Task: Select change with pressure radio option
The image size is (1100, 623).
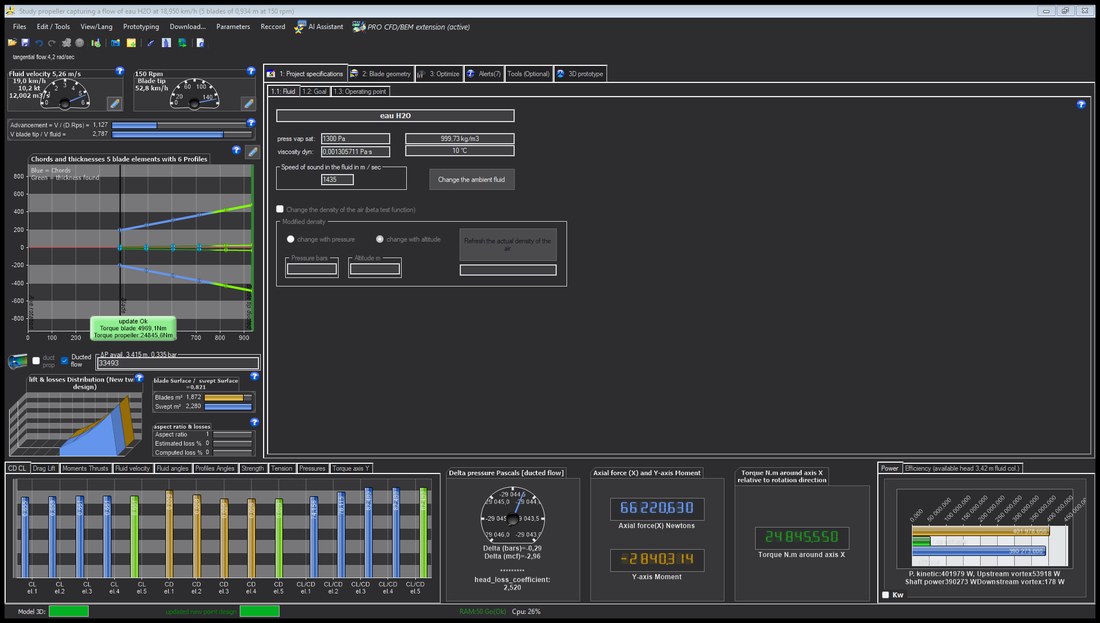Action: click(290, 239)
